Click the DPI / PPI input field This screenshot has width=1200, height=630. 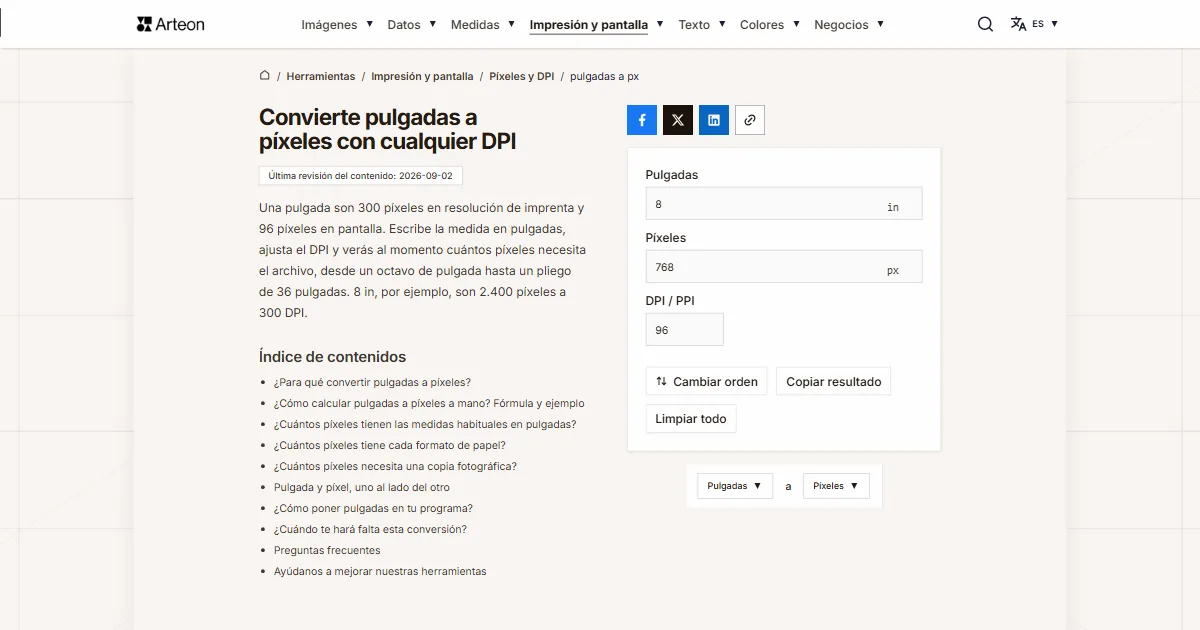pyautogui.click(x=685, y=330)
